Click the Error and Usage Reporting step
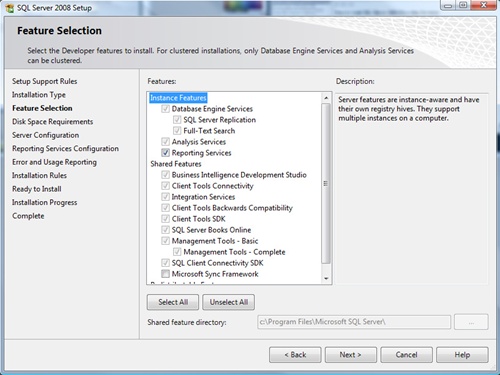This screenshot has height=375, width=500. pos(54,162)
